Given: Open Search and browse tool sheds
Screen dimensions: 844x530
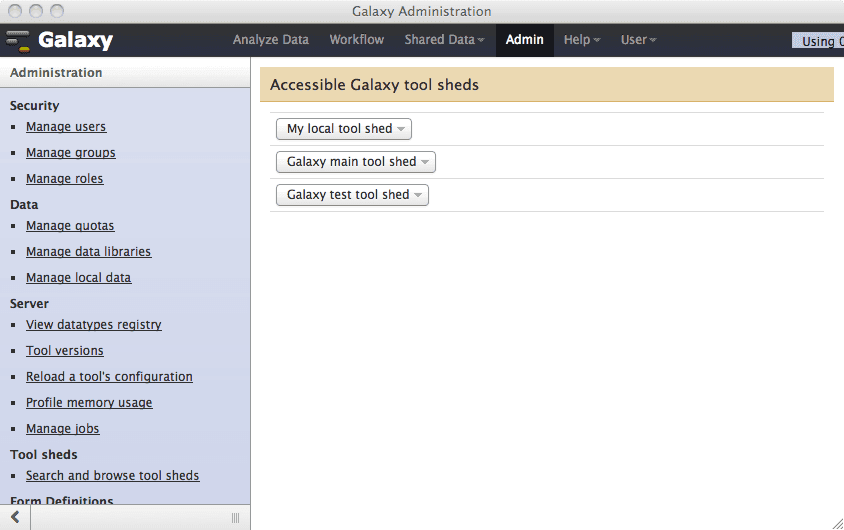Looking at the screenshot, I should 113,476.
